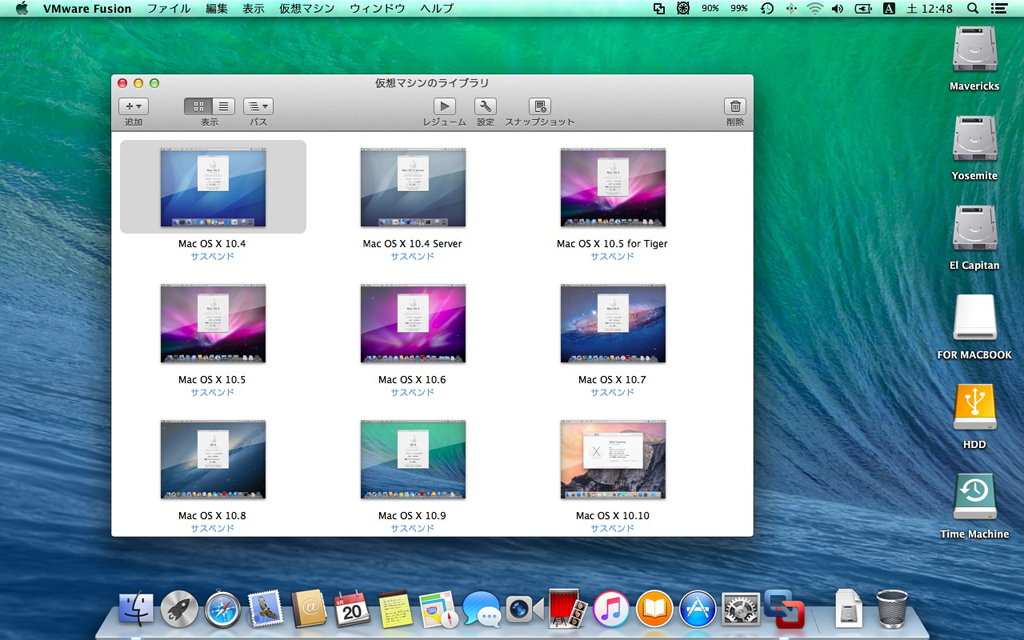
Task: Click サスペンド status under Mac OS X 10.6
Action: point(412,392)
